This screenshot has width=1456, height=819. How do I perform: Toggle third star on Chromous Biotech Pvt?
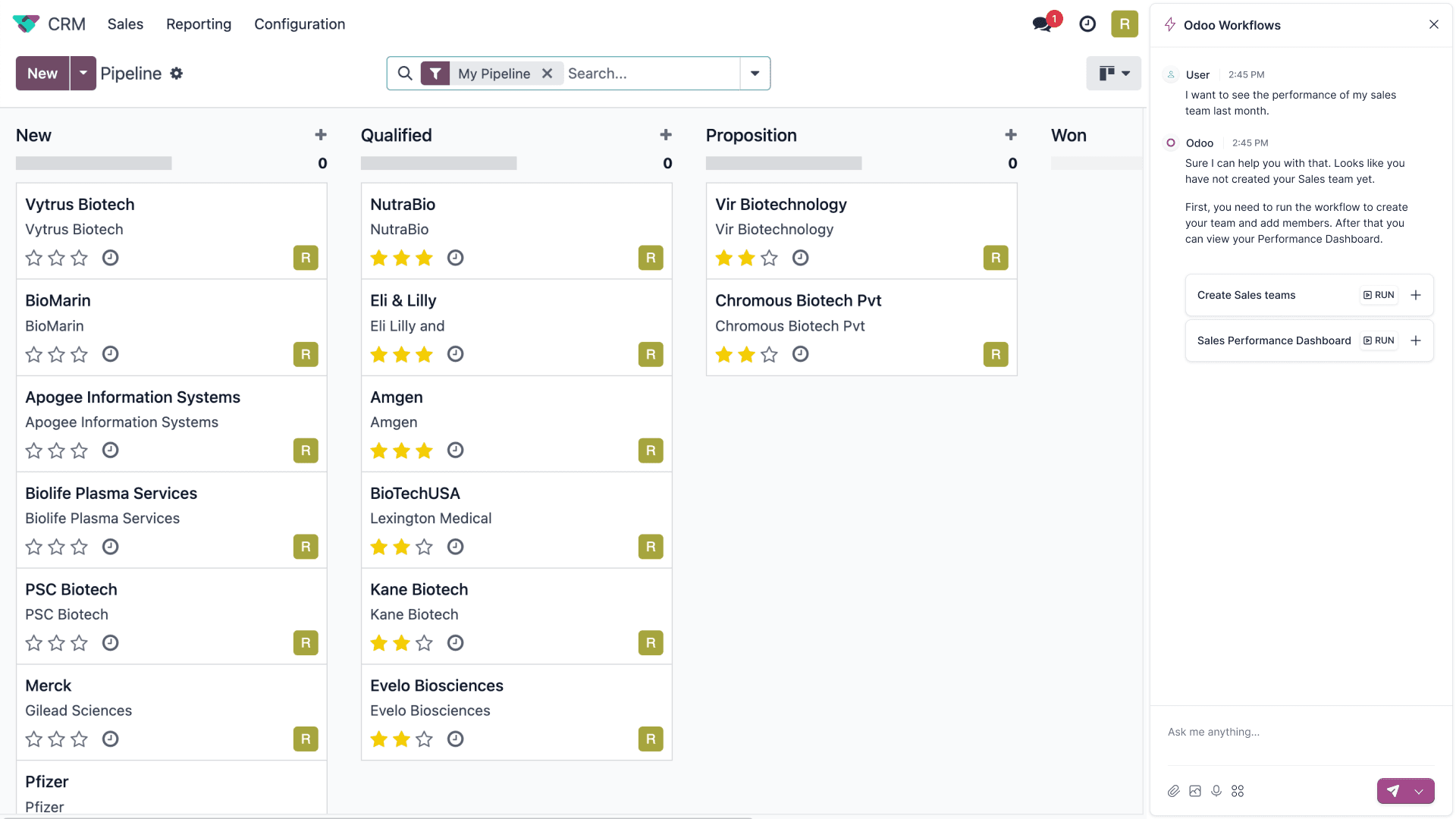(770, 354)
